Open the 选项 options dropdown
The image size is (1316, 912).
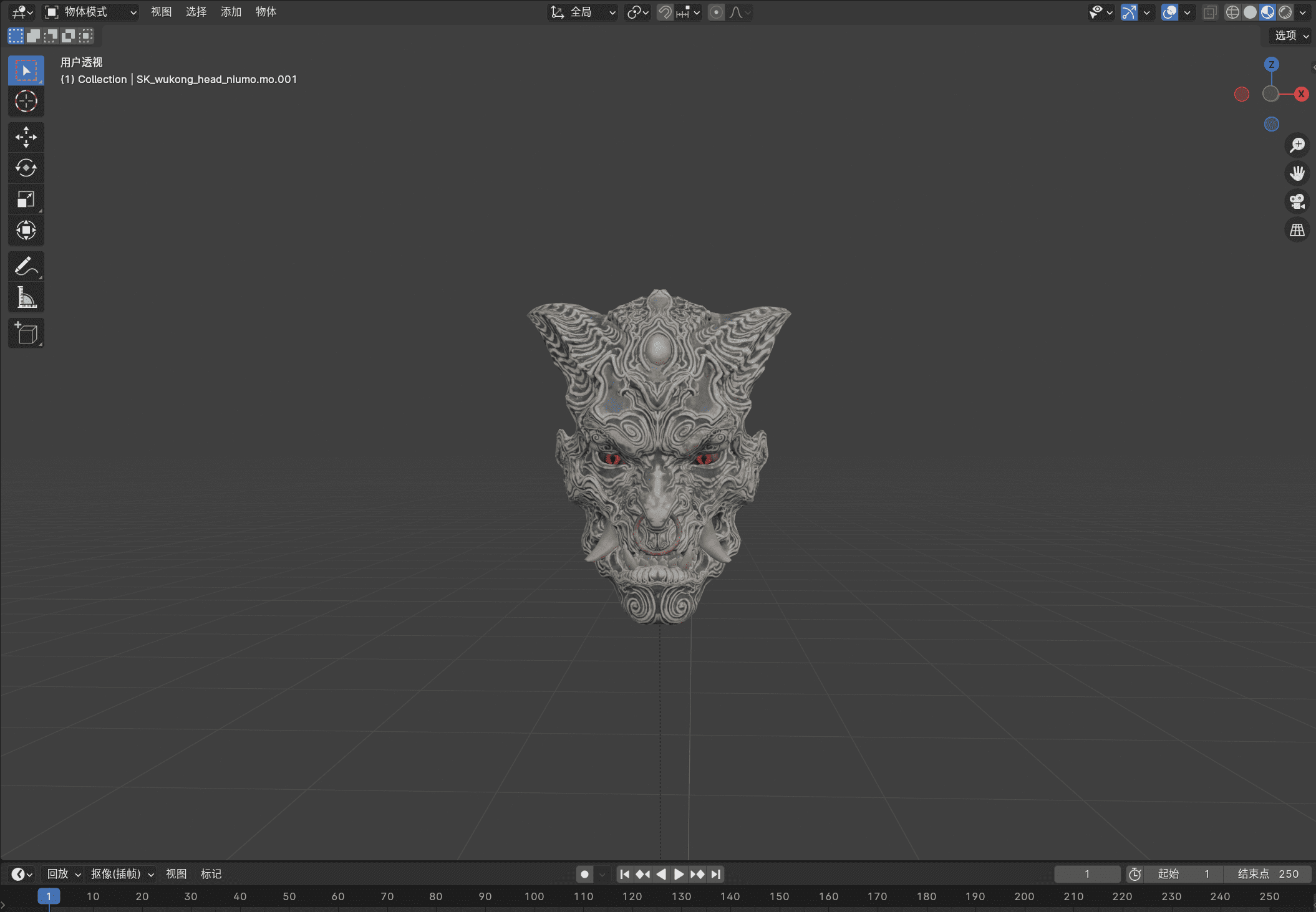1291,36
